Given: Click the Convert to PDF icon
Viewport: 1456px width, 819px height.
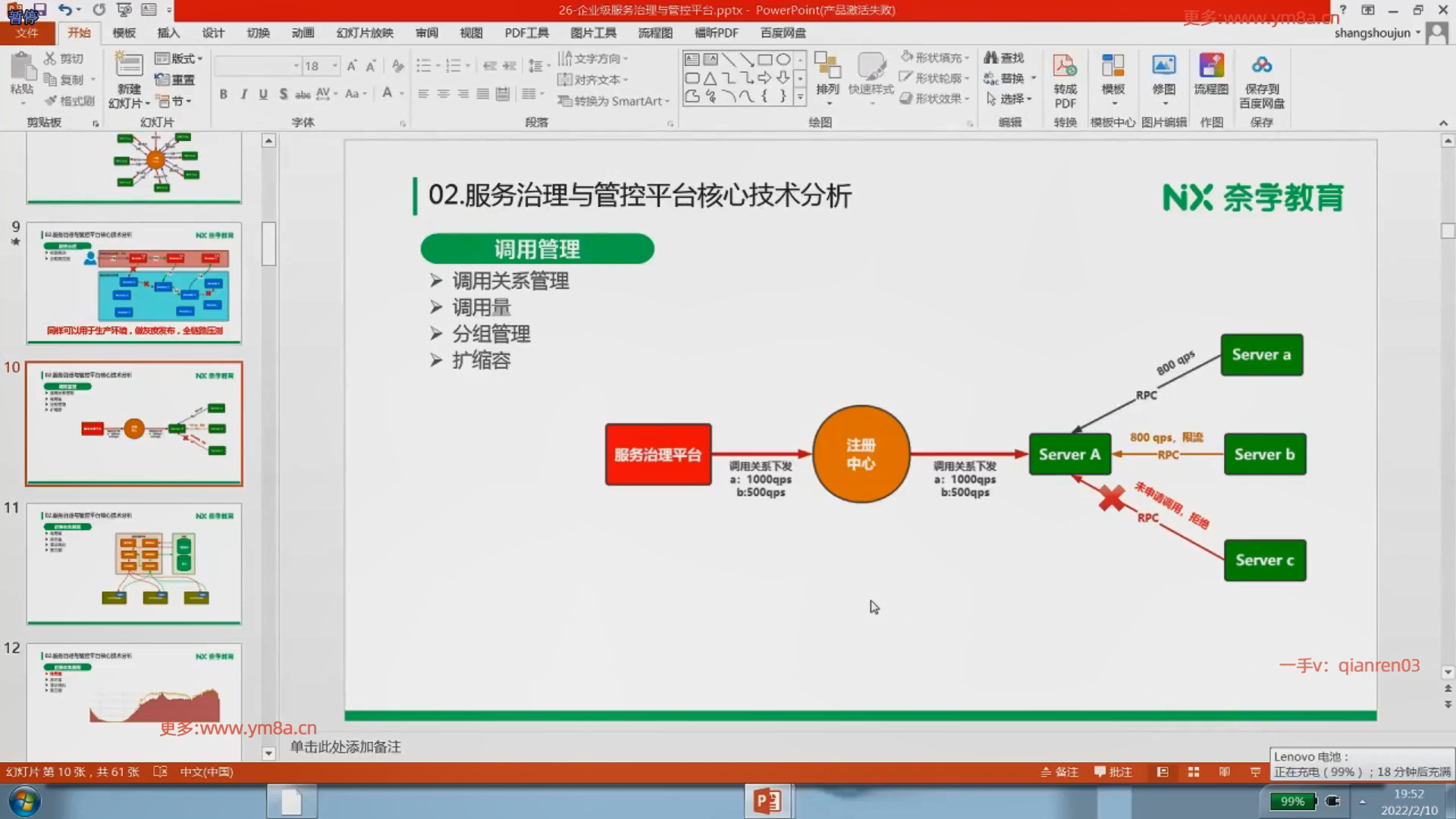Looking at the screenshot, I should (1065, 67).
